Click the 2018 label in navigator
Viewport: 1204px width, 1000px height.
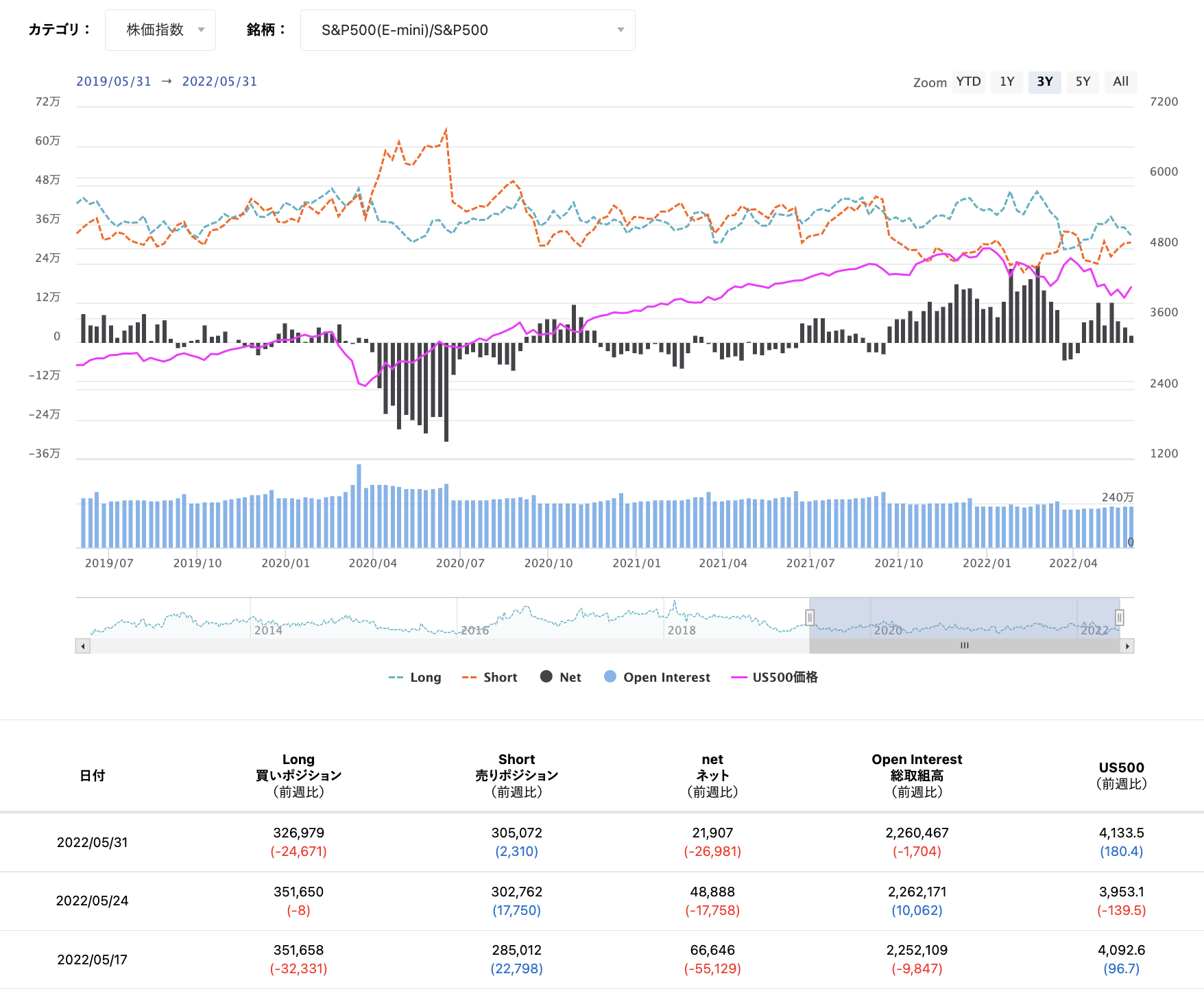(x=682, y=630)
